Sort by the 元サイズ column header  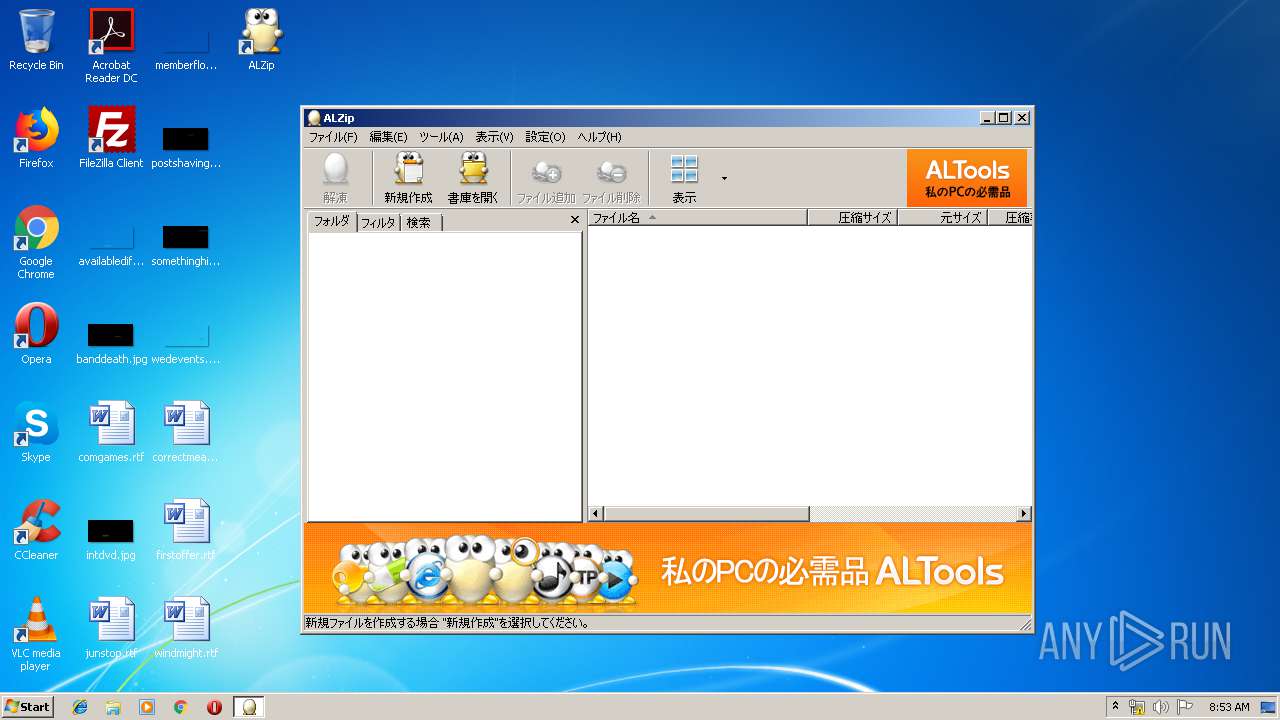click(x=942, y=217)
